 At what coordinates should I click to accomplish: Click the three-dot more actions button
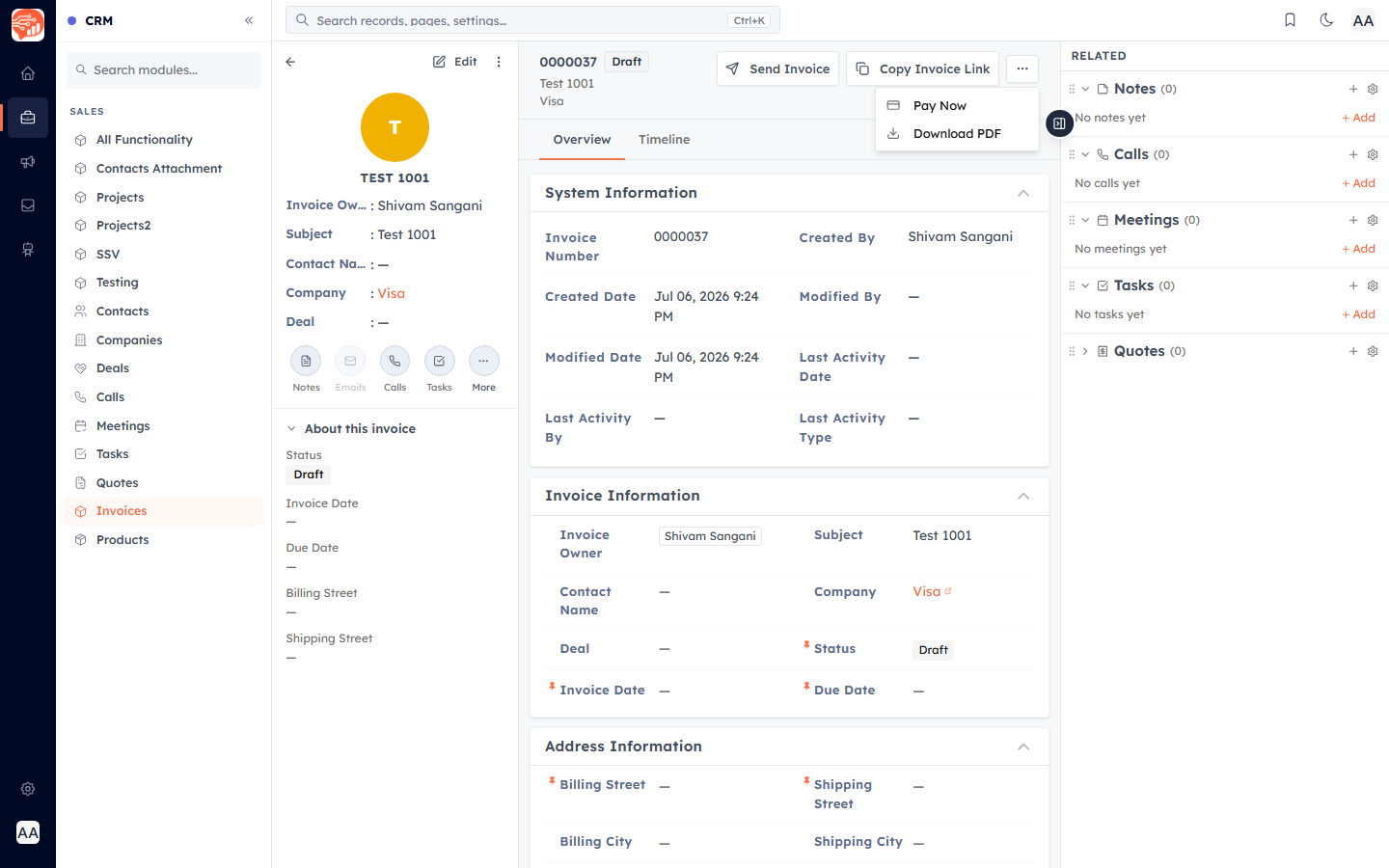[1022, 68]
